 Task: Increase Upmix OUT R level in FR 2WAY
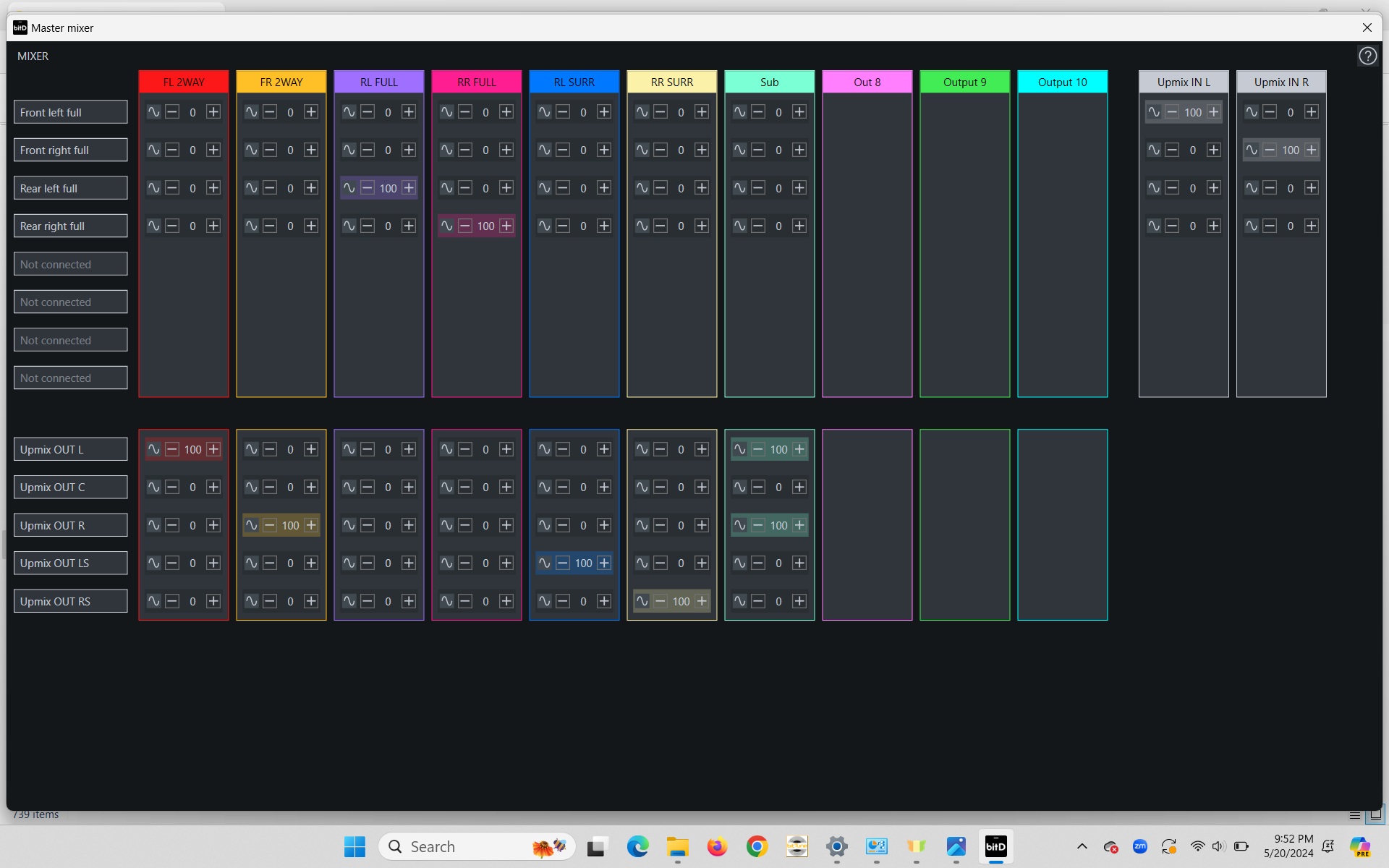point(311,525)
